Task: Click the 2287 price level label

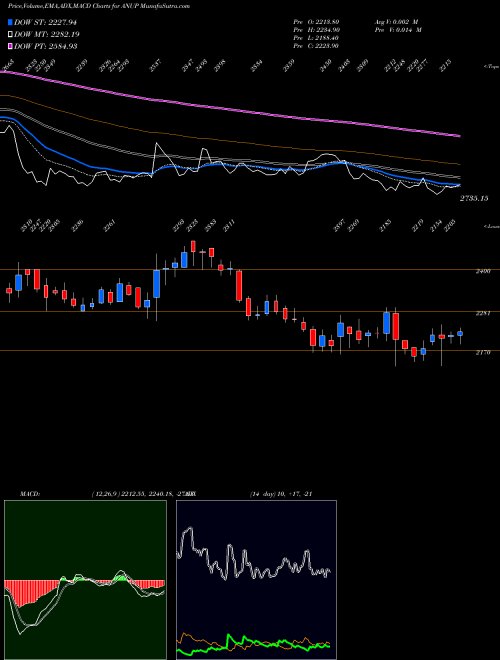Action: (483, 314)
